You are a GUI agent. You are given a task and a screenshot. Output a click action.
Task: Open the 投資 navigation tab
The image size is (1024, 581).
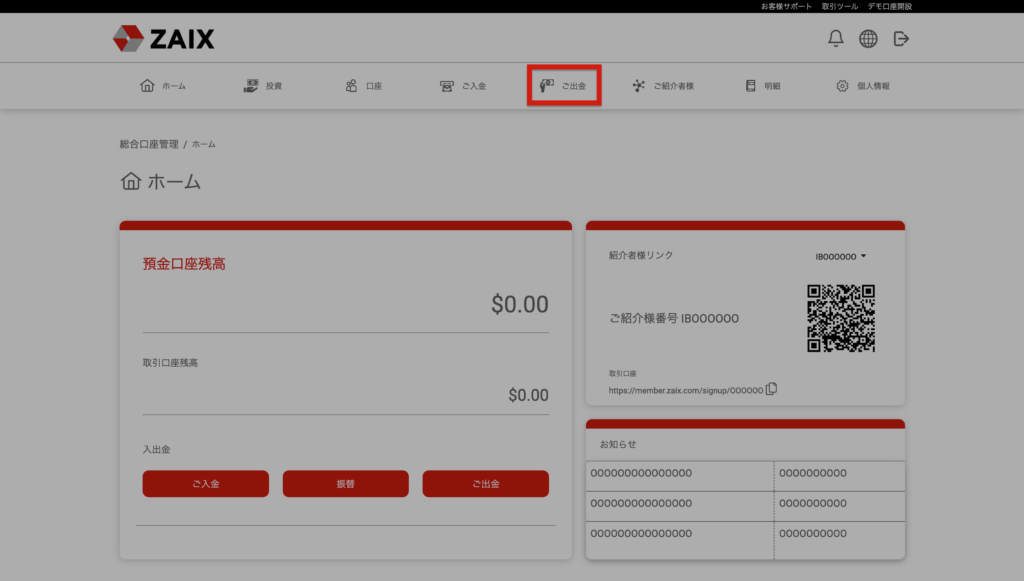click(263, 86)
